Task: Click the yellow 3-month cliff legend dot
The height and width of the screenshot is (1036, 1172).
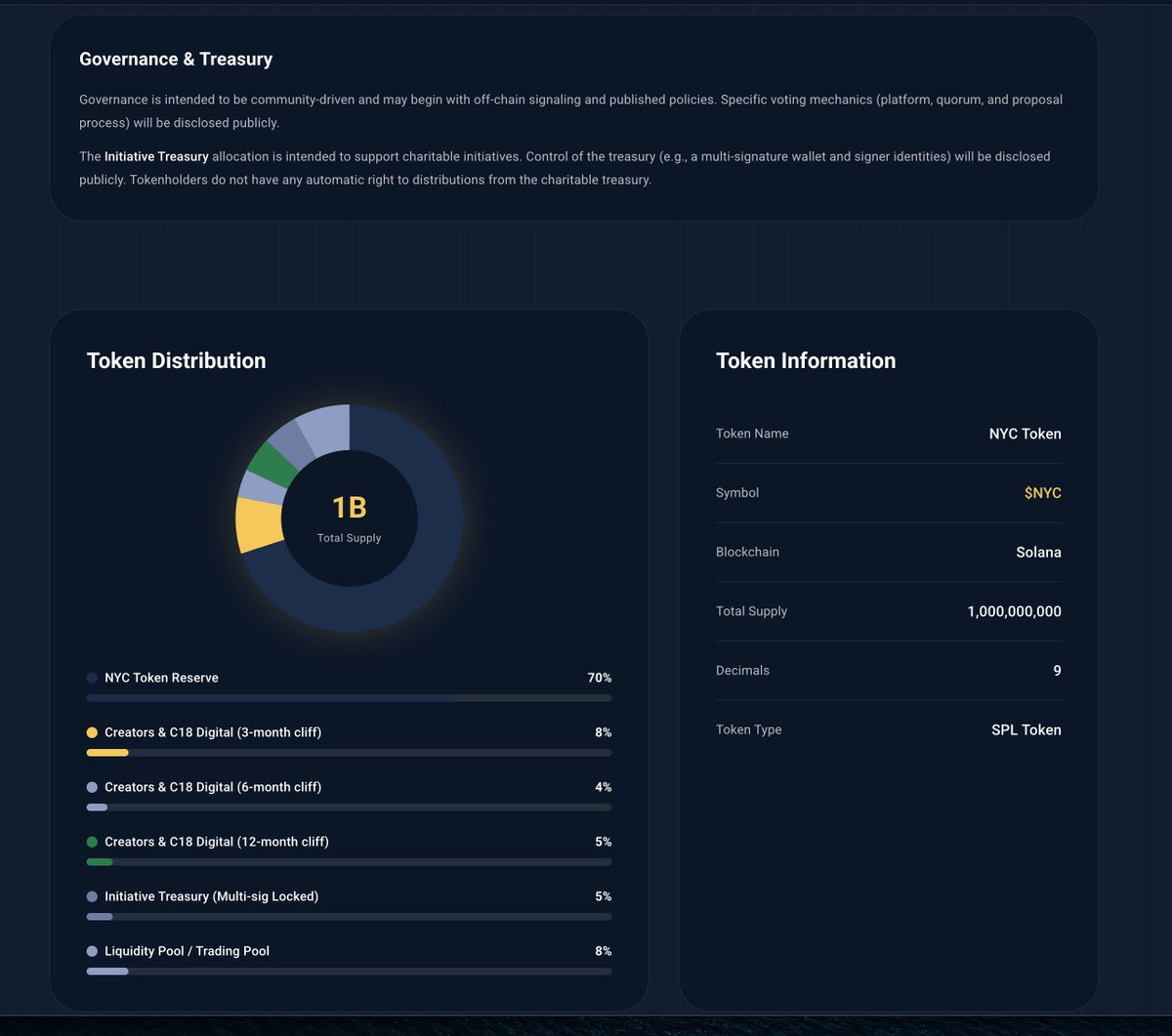Action: [x=92, y=732]
